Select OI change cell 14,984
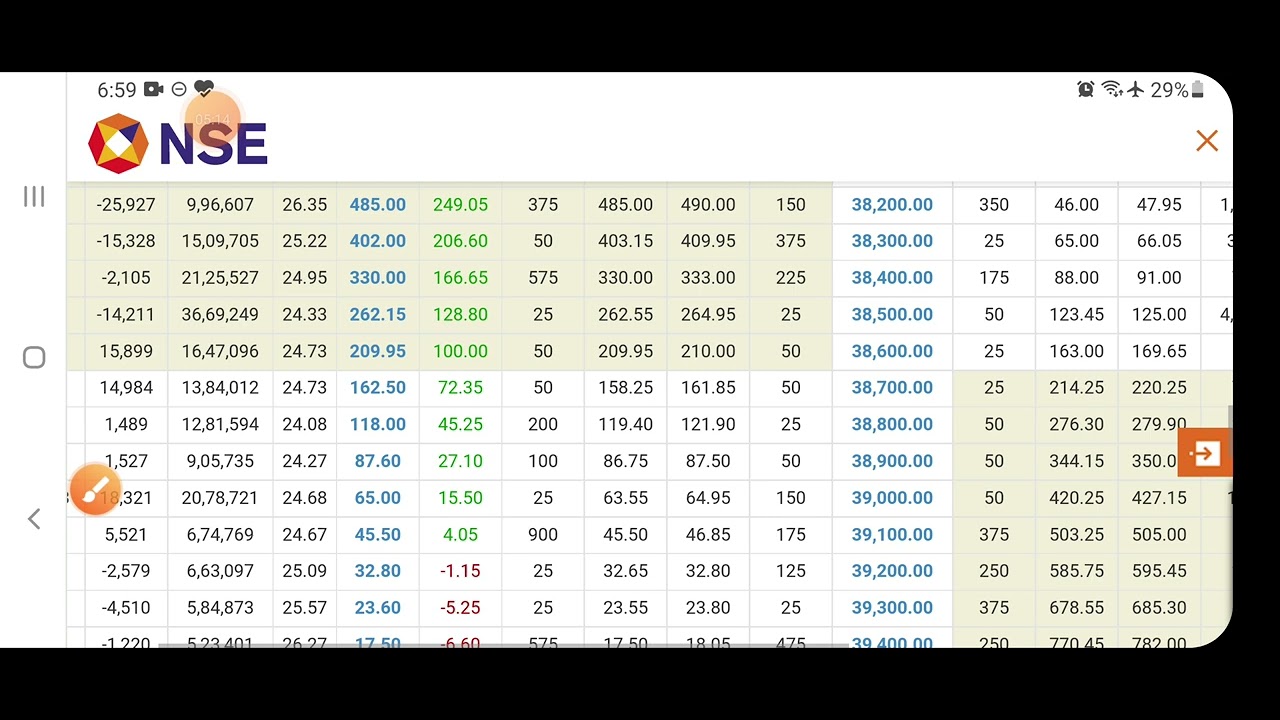 click(126, 388)
